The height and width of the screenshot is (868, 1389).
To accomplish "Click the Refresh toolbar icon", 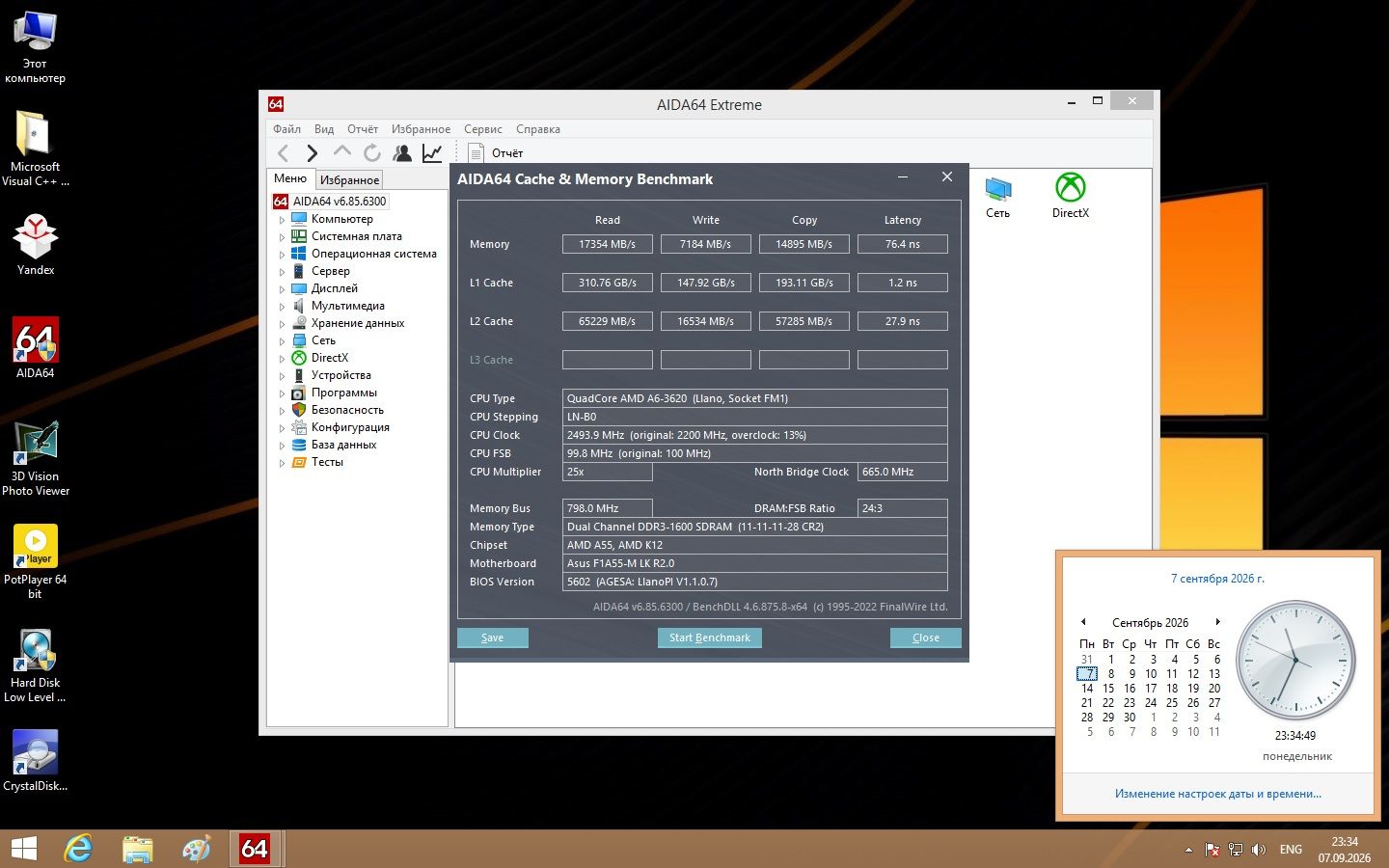I will click(372, 152).
